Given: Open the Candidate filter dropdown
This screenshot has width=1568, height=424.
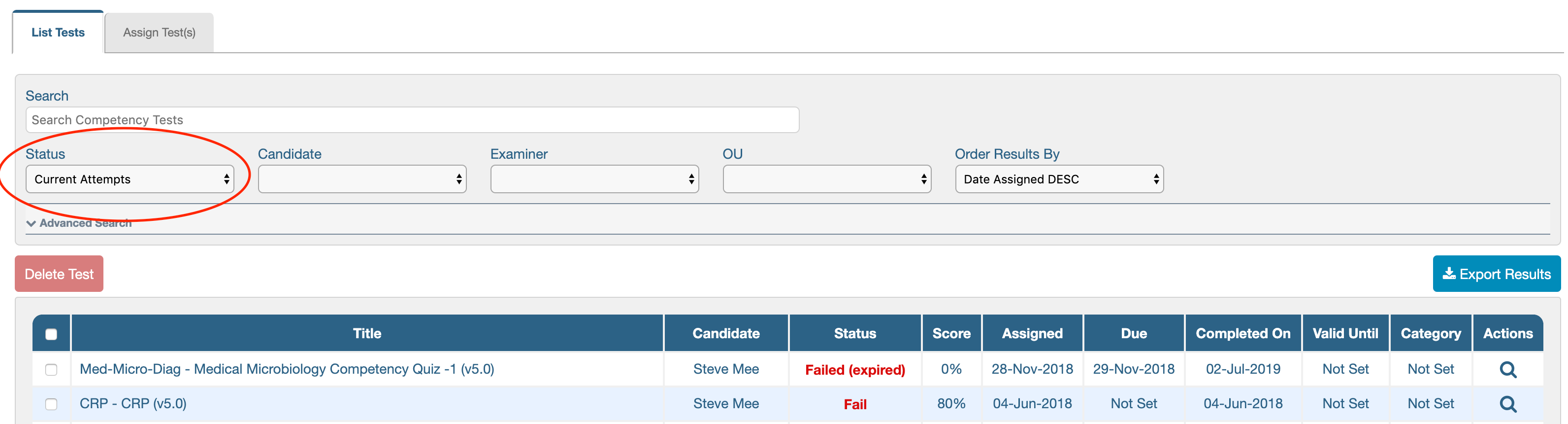Looking at the screenshot, I should pyautogui.click(x=362, y=179).
